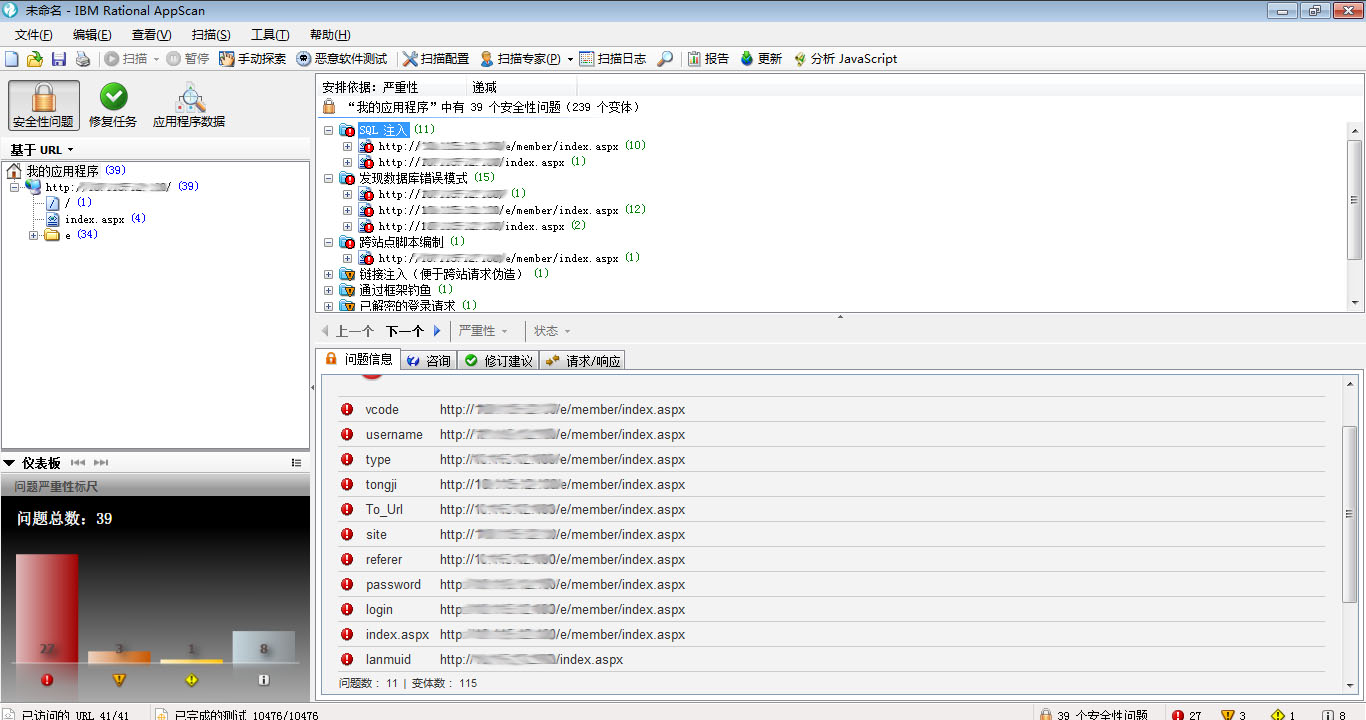
Task: Click the password parameter row
Action: point(832,585)
